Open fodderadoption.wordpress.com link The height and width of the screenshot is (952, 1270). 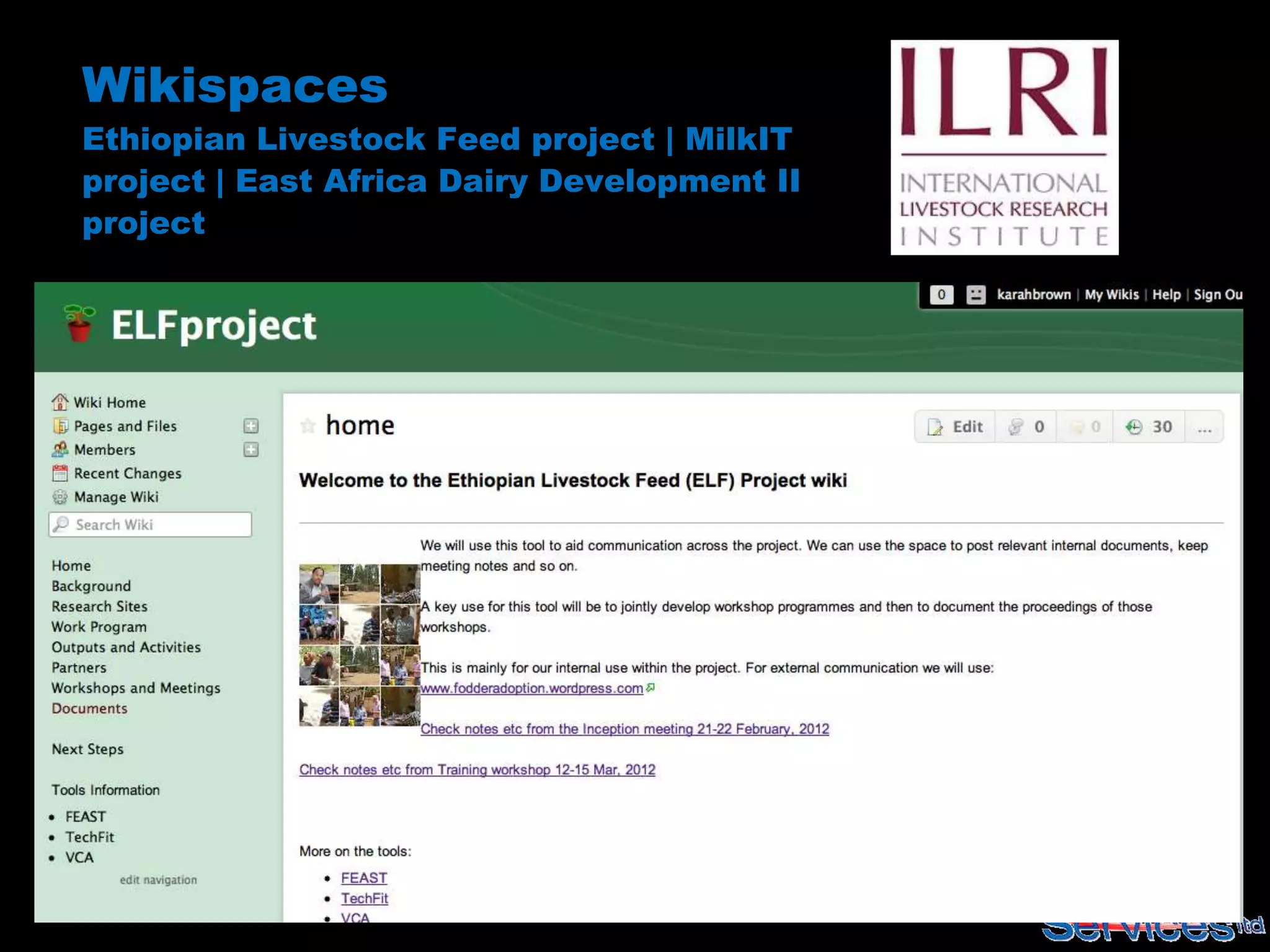pyautogui.click(x=531, y=688)
